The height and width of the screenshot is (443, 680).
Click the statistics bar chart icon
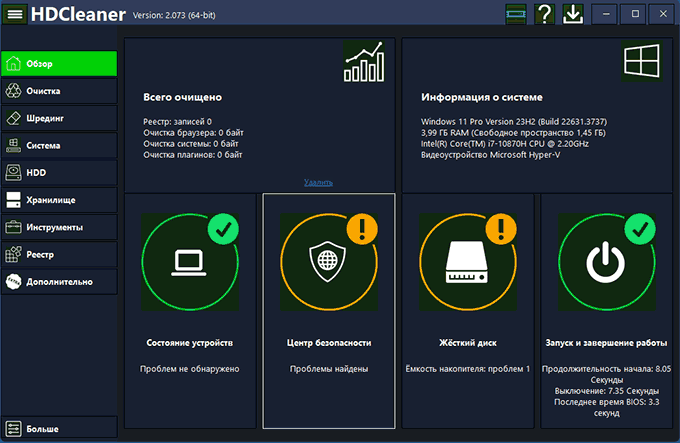(x=364, y=61)
